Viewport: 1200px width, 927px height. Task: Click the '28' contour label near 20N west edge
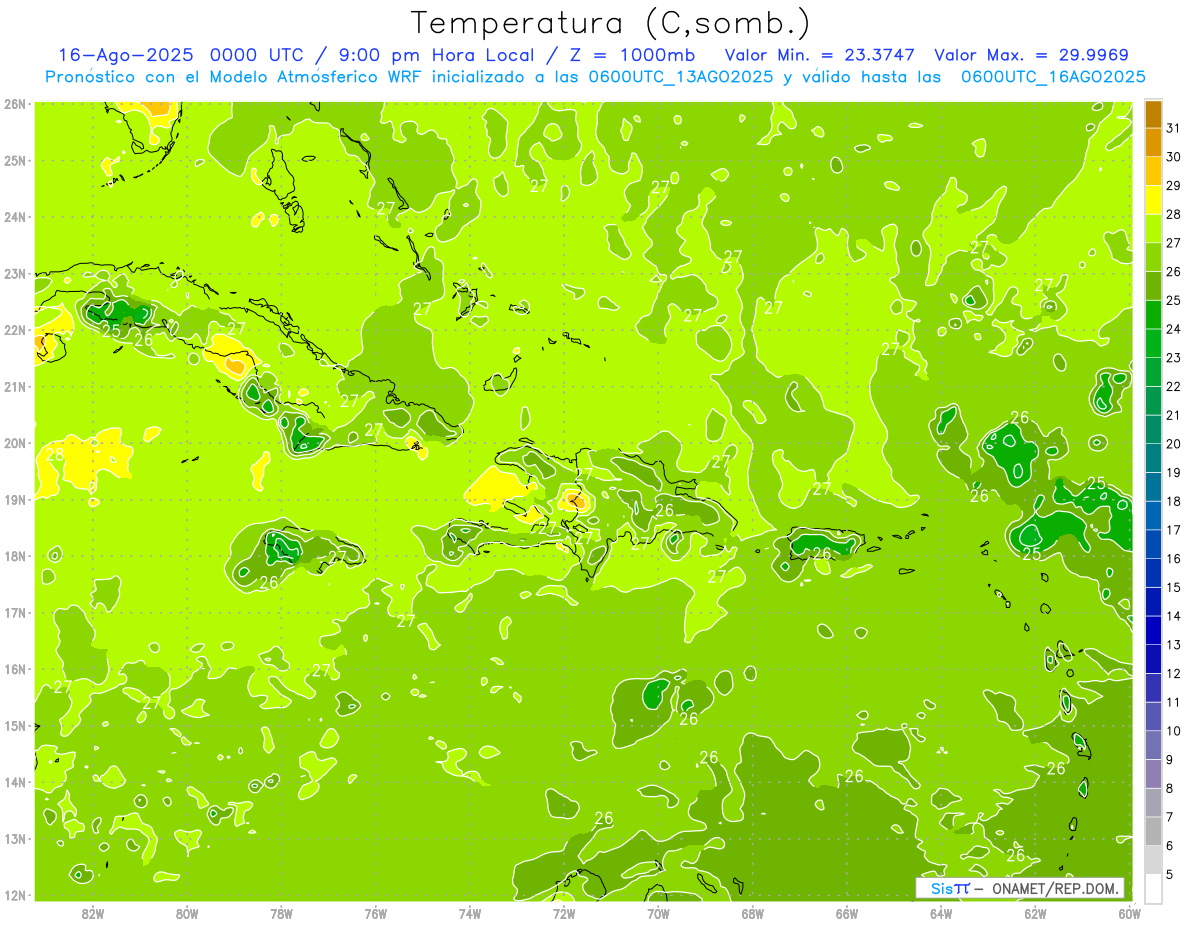tap(55, 455)
